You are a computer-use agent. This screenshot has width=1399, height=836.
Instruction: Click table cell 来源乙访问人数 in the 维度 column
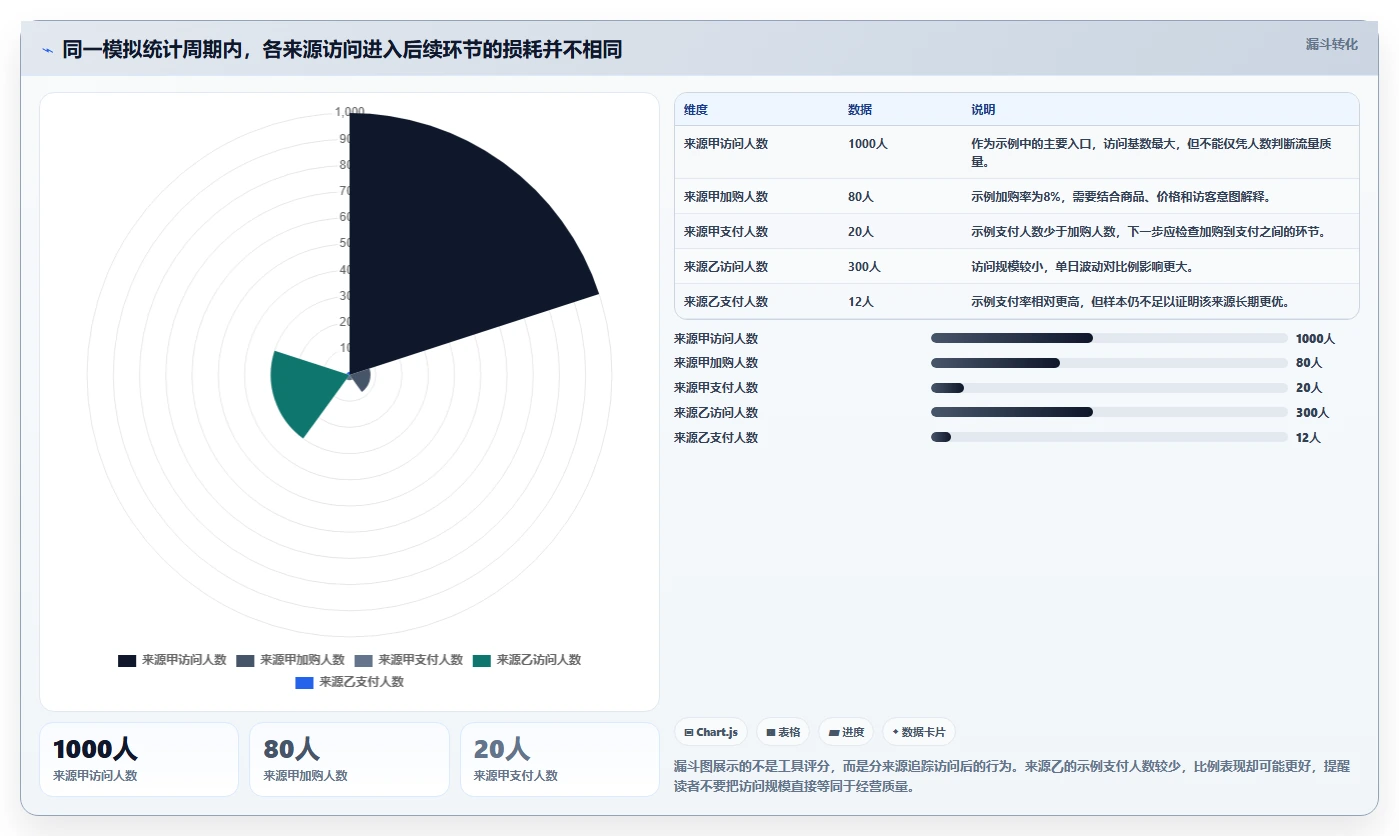click(726, 267)
